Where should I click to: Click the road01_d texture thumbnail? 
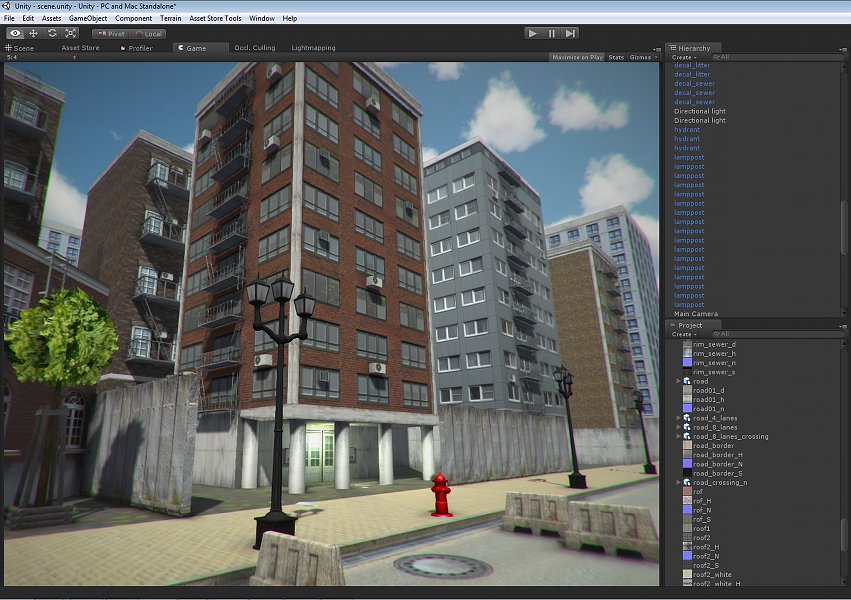coord(687,391)
